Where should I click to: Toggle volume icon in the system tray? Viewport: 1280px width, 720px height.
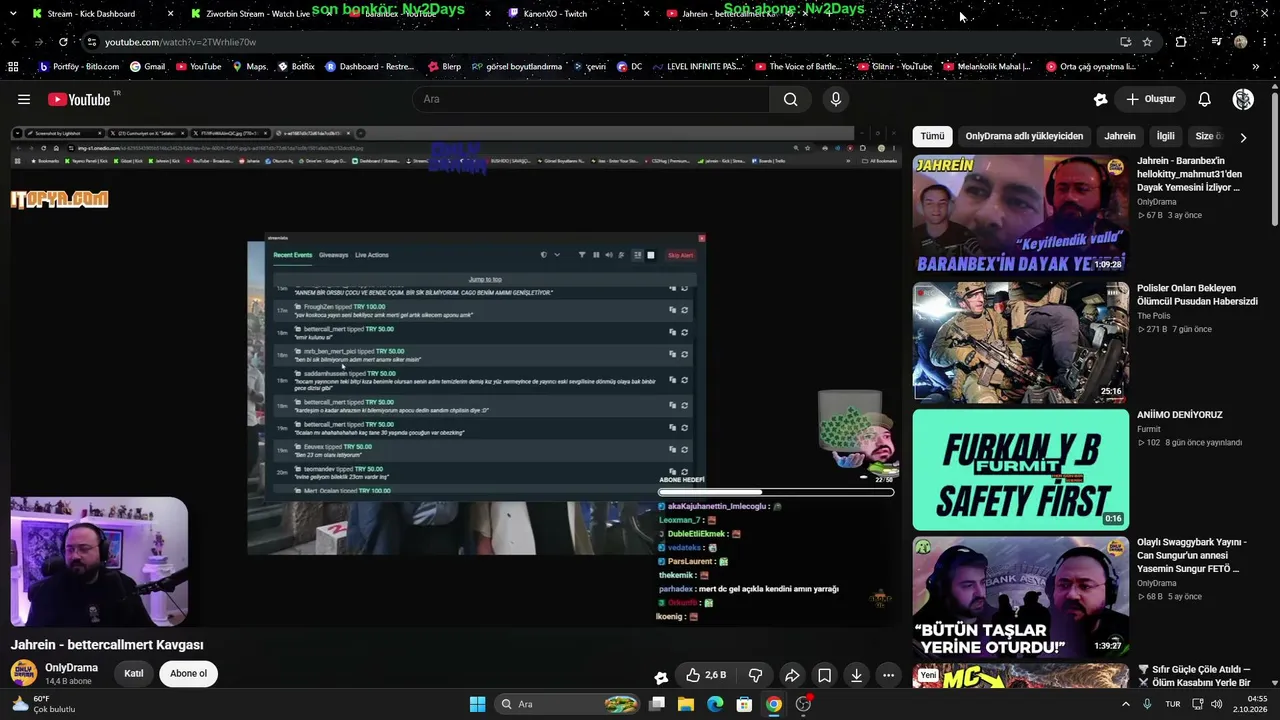click(x=1218, y=704)
